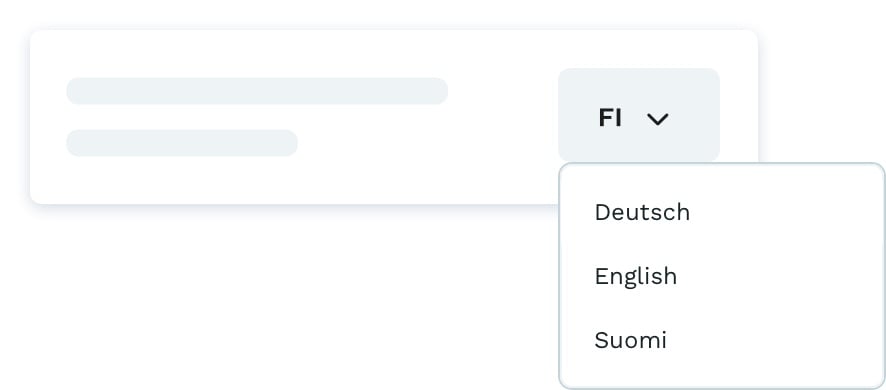The image size is (886, 390).
Task: Click the bold FI language code label
Action: [610, 118]
